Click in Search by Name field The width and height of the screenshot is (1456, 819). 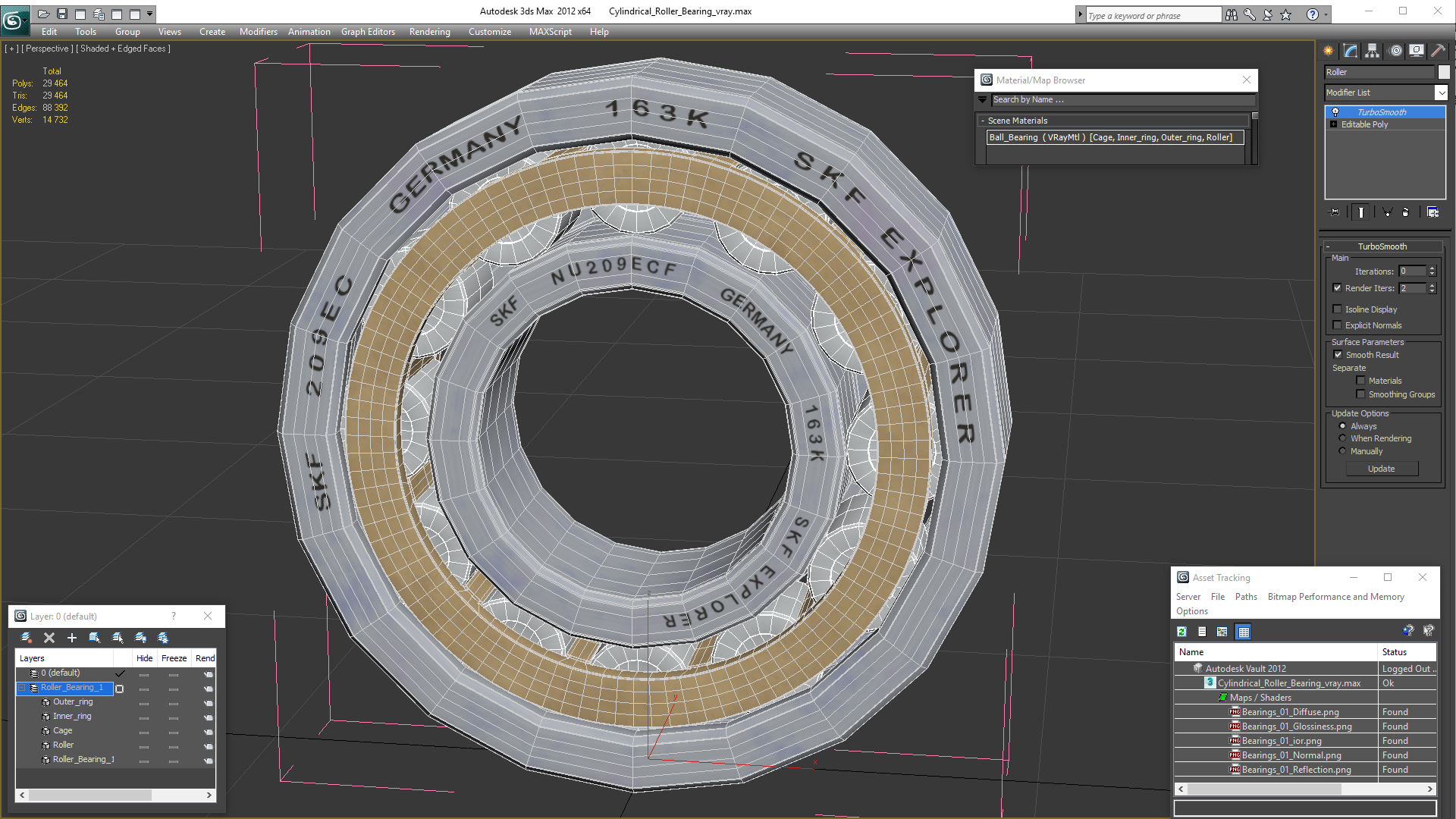(x=1122, y=99)
